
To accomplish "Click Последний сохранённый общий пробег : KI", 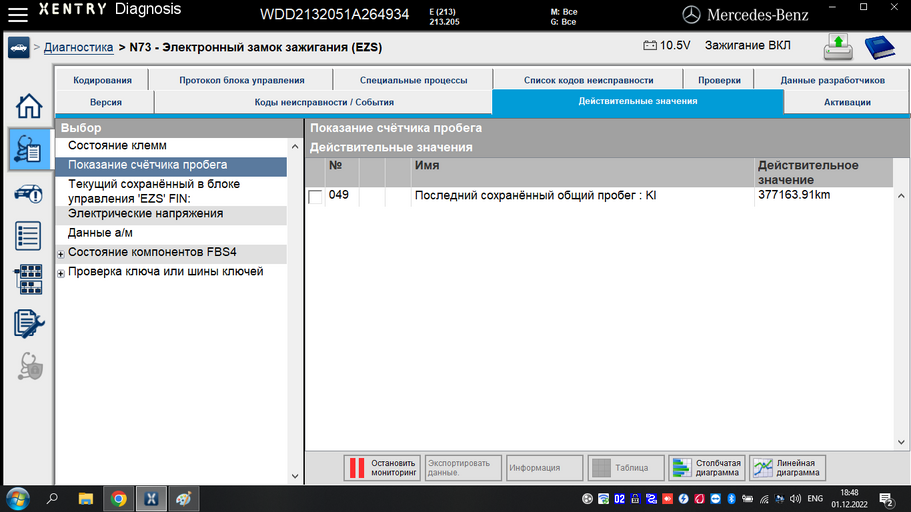I will (x=535, y=195).
